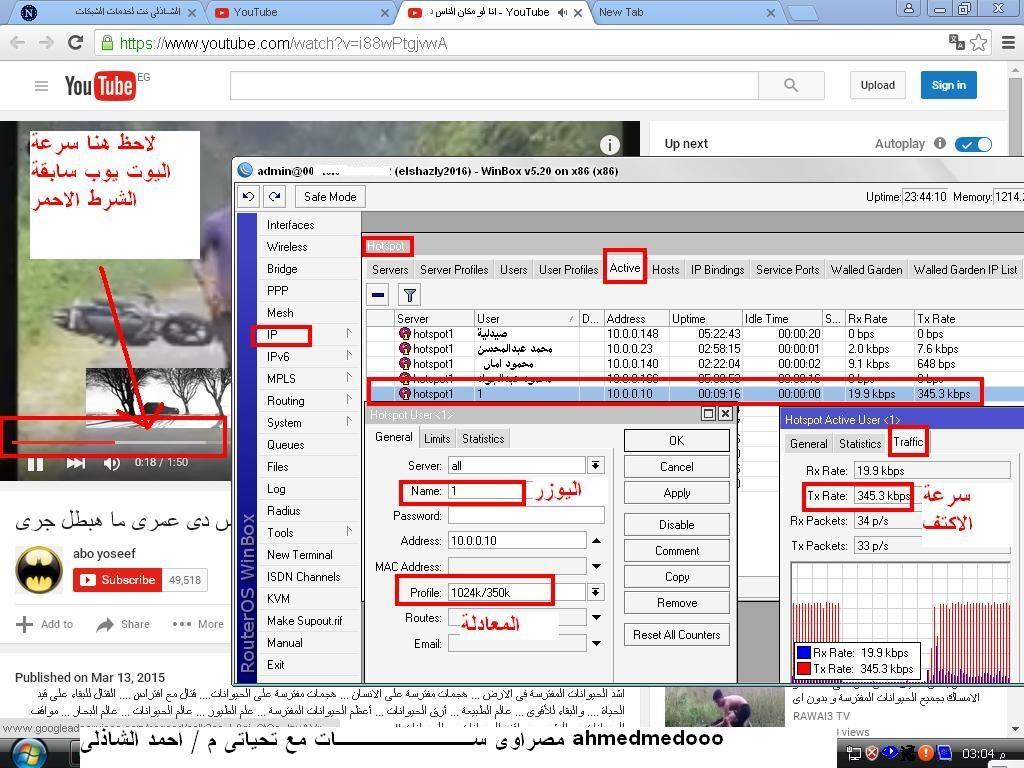This screenshot has height=768, width=1024.
Task: Select the Traffic tab in Active User
Action: [908, 442]
